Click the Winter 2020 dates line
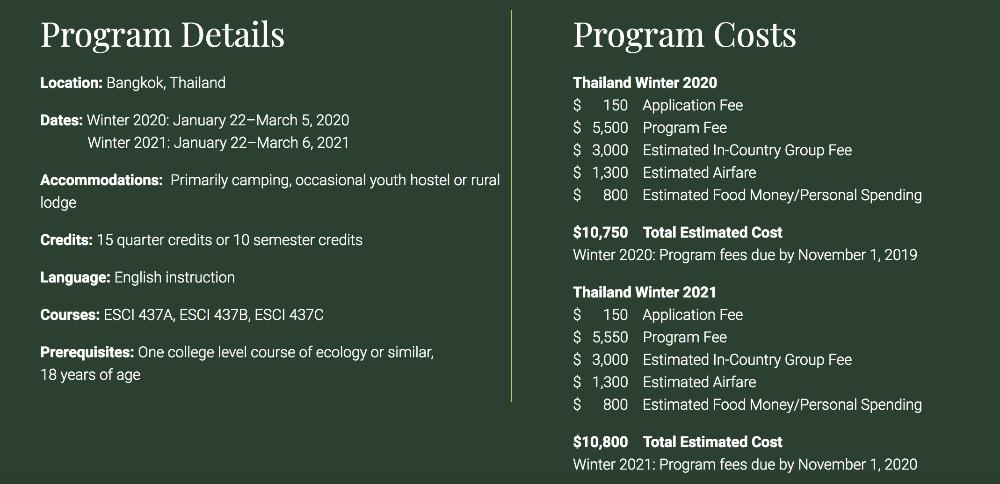 (x=195, y=121)
